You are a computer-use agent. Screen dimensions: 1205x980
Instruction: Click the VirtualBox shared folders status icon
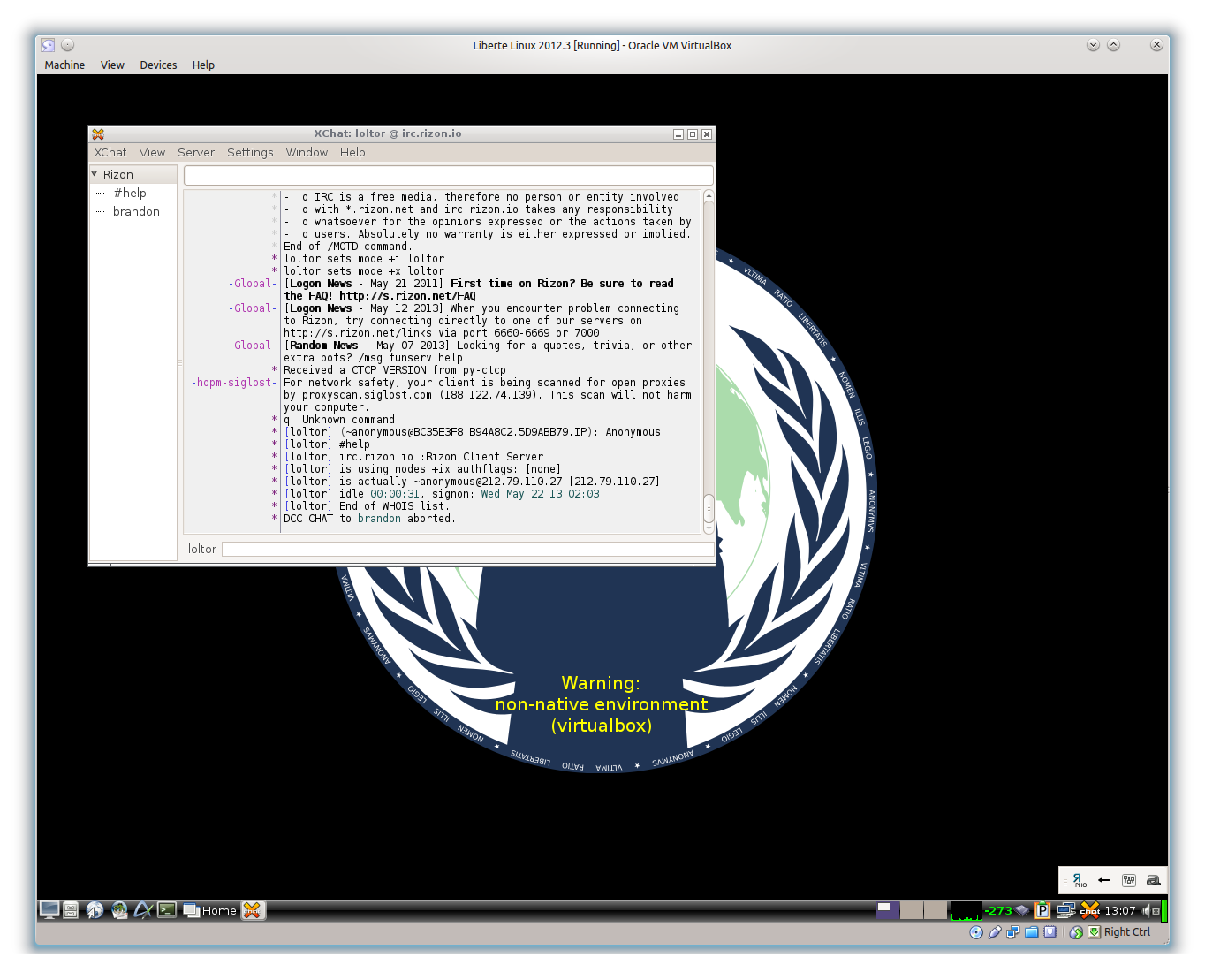pyautogui.click(x=1031, y=932)
